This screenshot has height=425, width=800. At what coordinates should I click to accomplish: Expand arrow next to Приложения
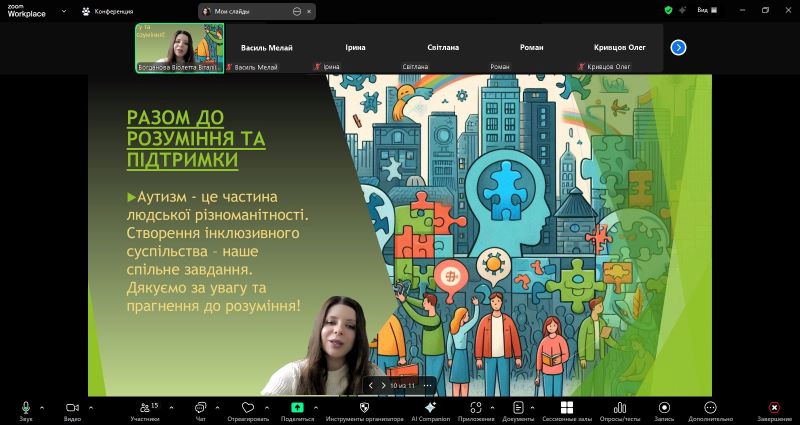click(x=492, y=408)
